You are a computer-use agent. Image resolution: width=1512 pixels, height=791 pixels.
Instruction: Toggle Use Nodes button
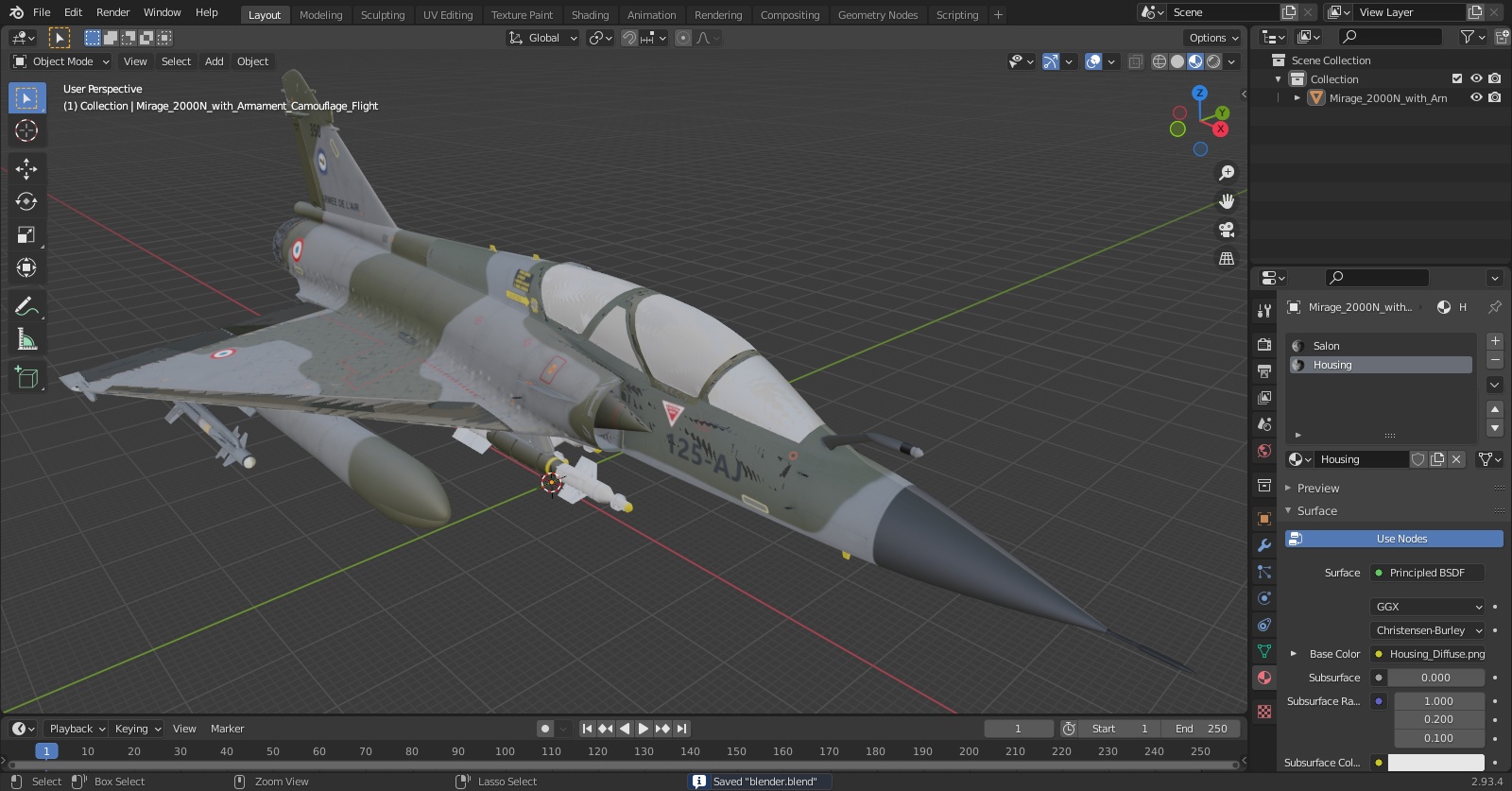[1394, 539]
